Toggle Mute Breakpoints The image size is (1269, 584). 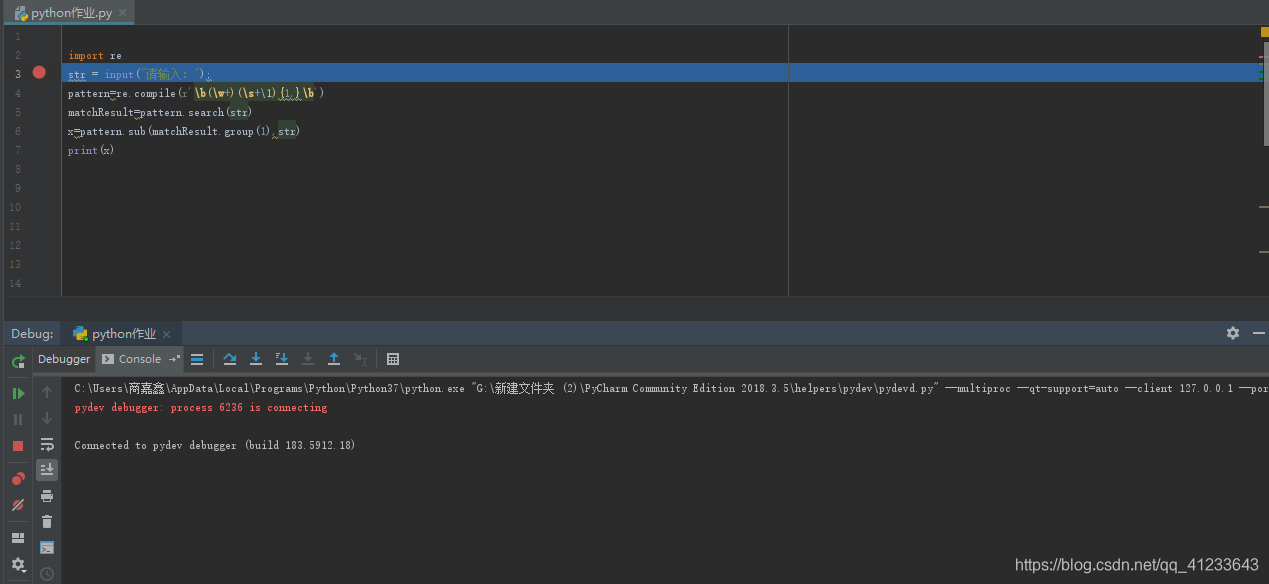pos(17,505)
